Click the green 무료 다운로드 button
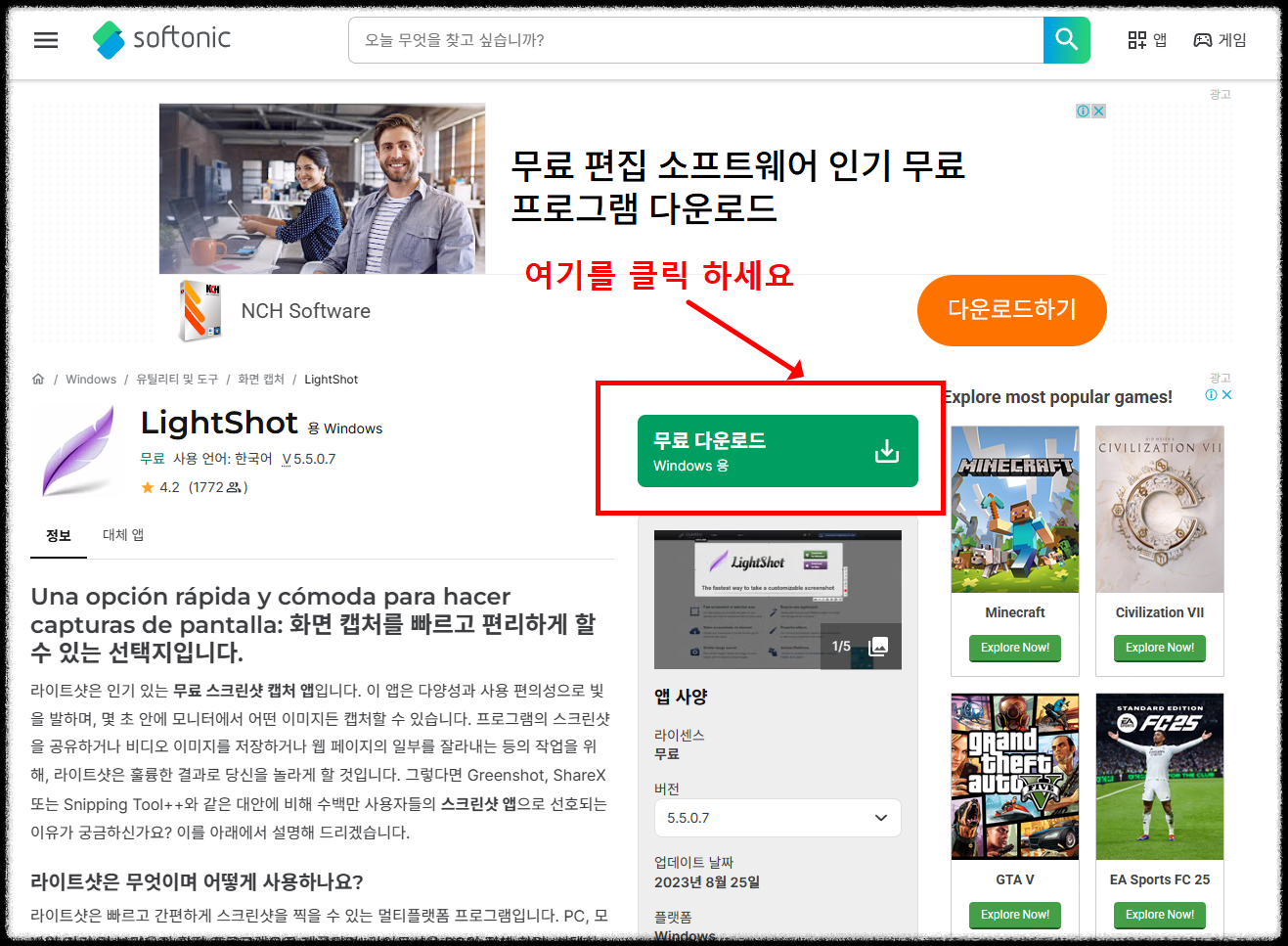1288x946 pixels. pyautogui.click(x=777, y=451)
